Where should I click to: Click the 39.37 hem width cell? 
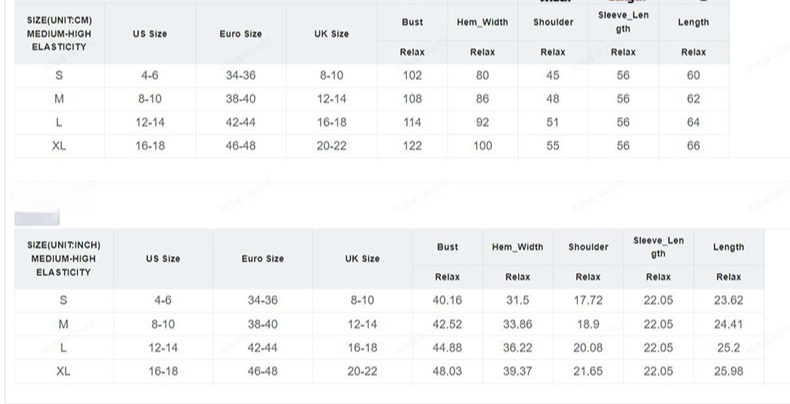[517, 370]
